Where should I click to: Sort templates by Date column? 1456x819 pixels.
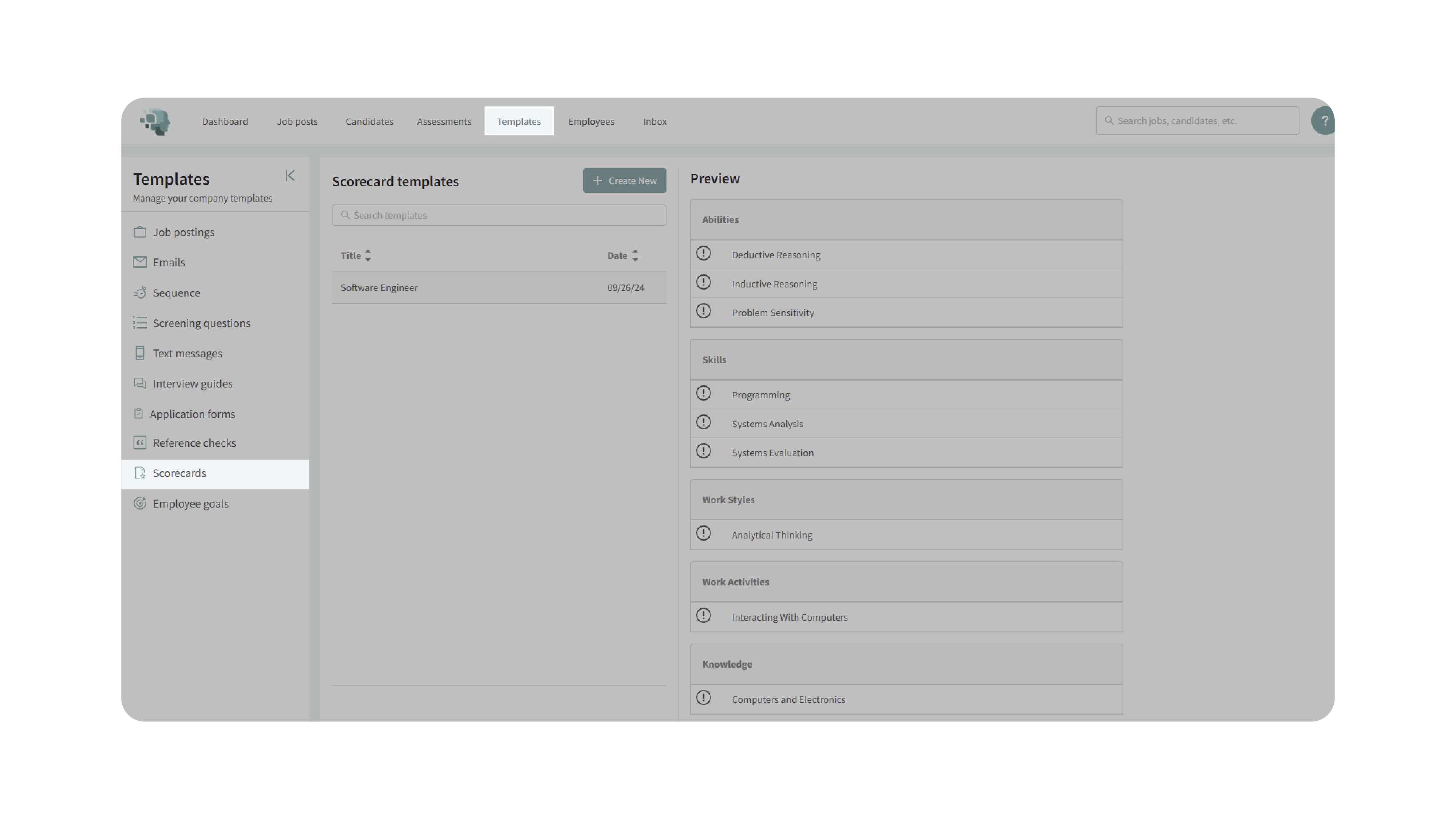click(622, 256)
